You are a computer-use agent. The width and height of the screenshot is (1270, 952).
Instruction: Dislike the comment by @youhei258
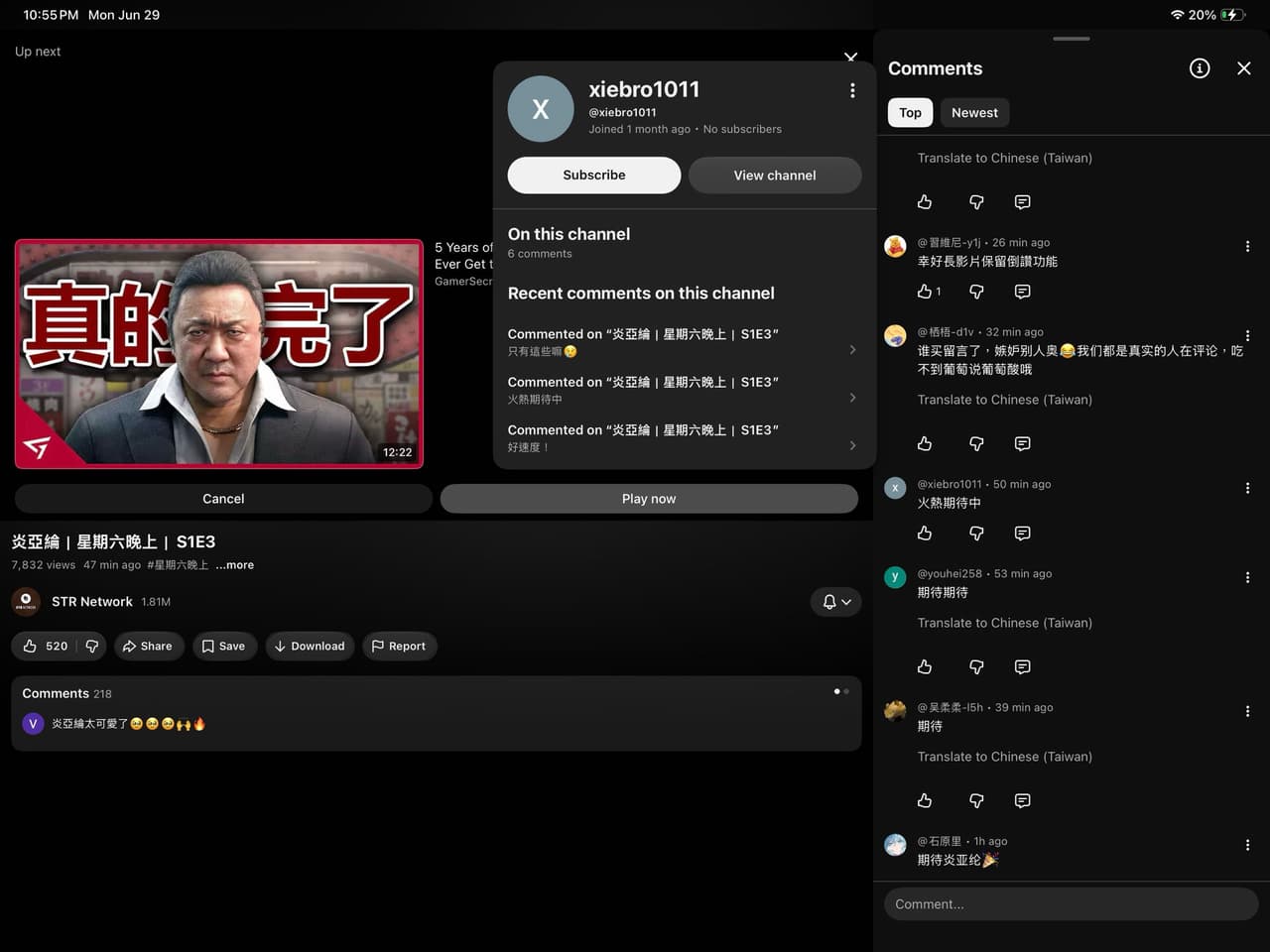tap(976, 667)
